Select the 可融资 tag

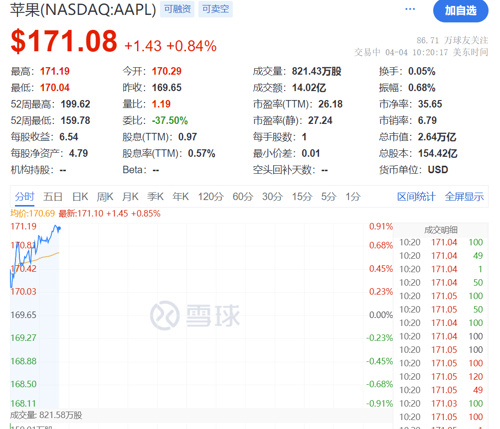pos(177,9)
